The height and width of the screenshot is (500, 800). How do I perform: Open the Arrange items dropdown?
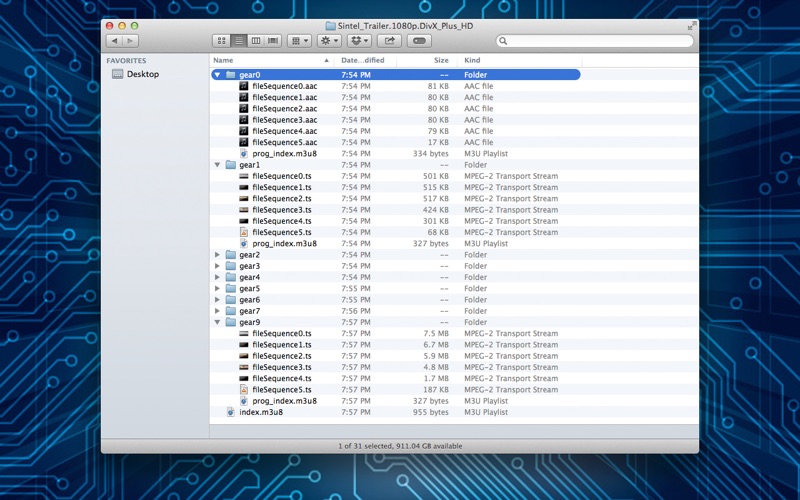pos(299,41)
